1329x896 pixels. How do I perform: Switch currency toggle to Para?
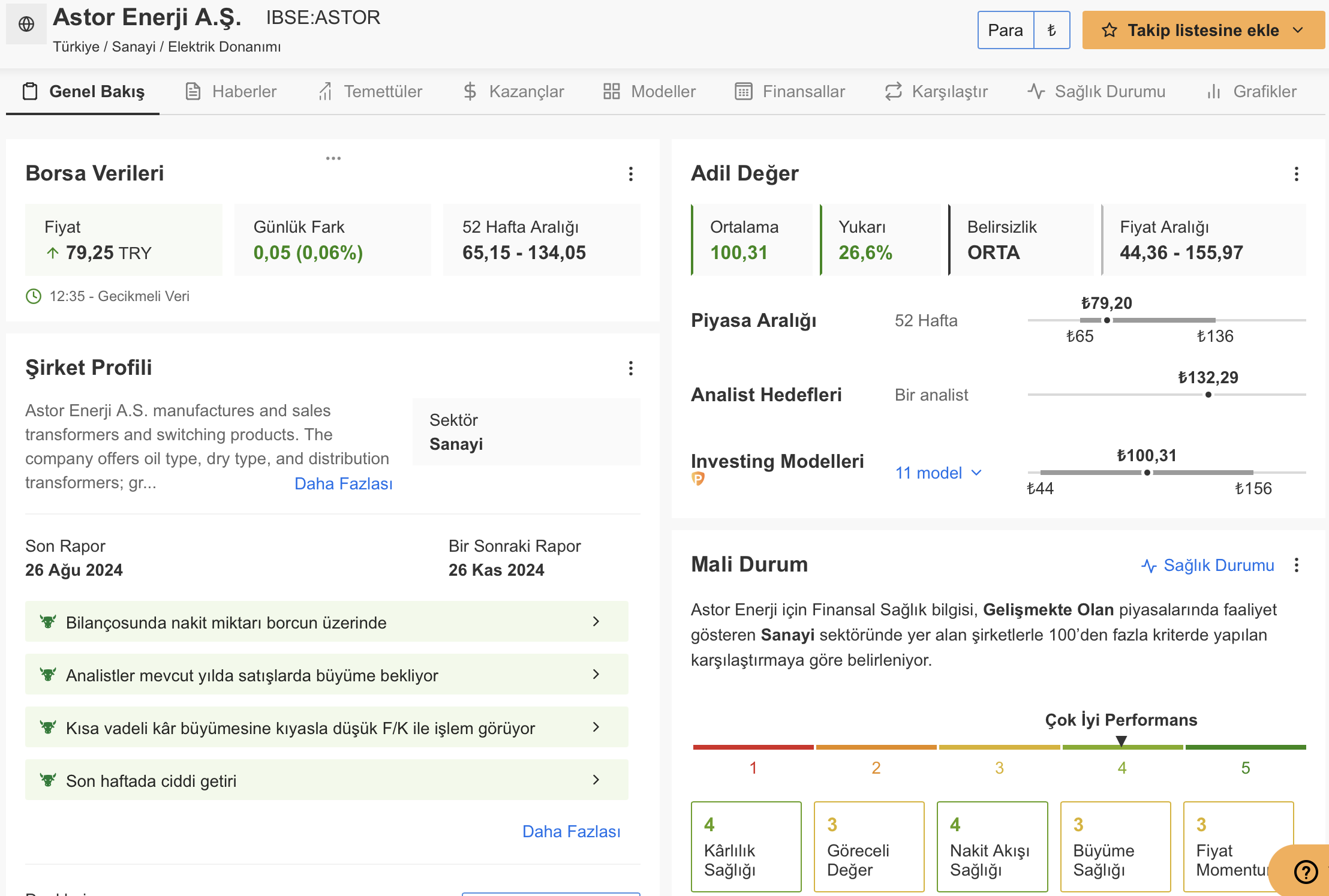coord(1006,30)
